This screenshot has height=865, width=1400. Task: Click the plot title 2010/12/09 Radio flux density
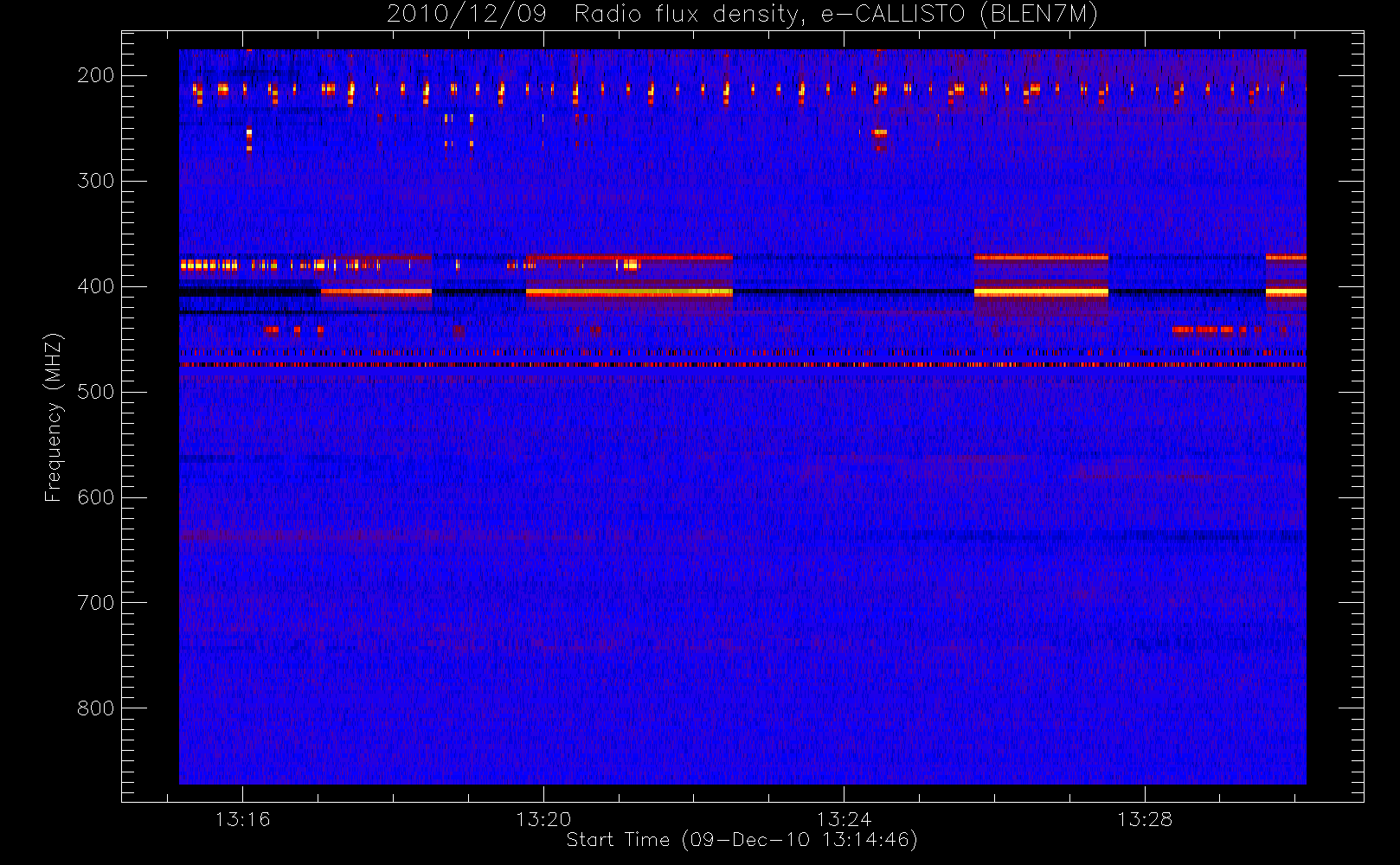[742, 15]
